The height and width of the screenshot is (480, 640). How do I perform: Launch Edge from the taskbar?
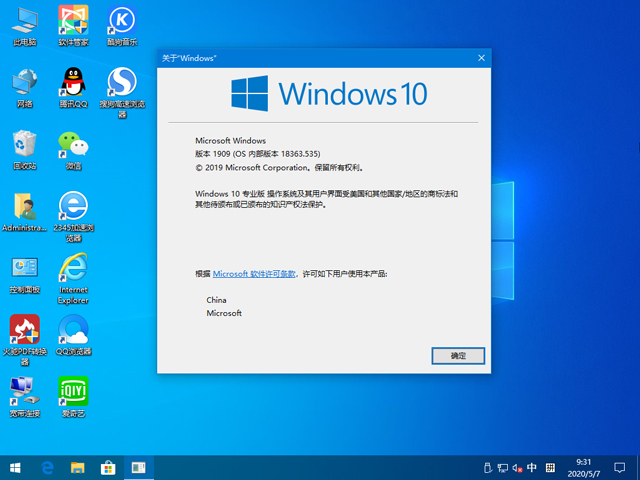click(47, 468)
